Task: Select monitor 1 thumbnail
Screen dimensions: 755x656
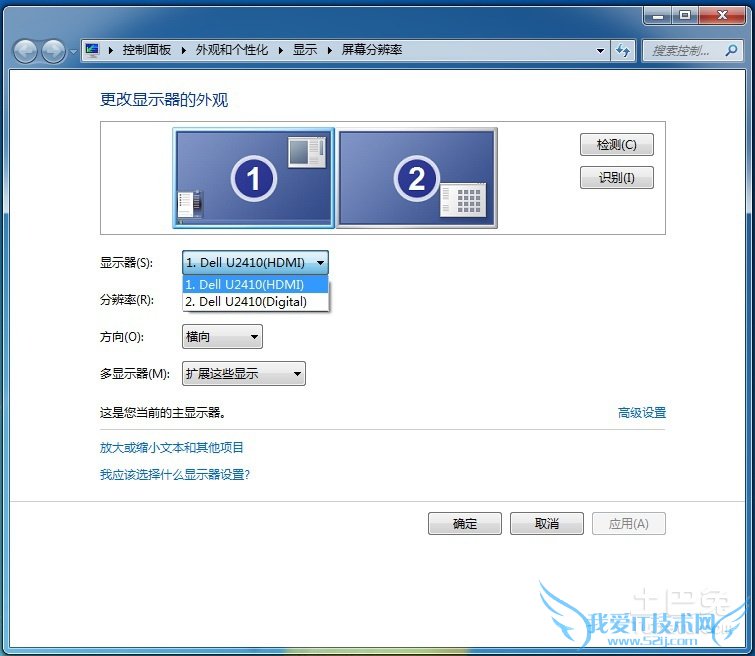Action: [x=253, y=178]
